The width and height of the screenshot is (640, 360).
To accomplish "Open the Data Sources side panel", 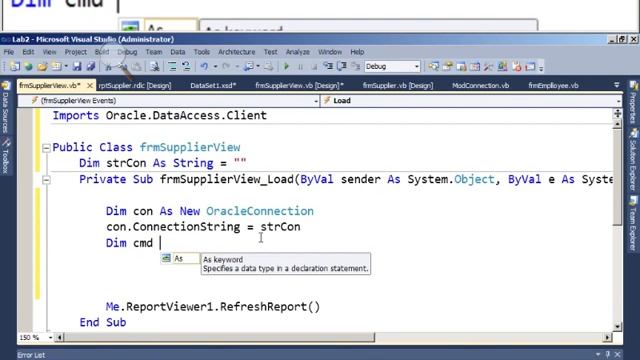I will pyautogui.click(x=5, y=107).
